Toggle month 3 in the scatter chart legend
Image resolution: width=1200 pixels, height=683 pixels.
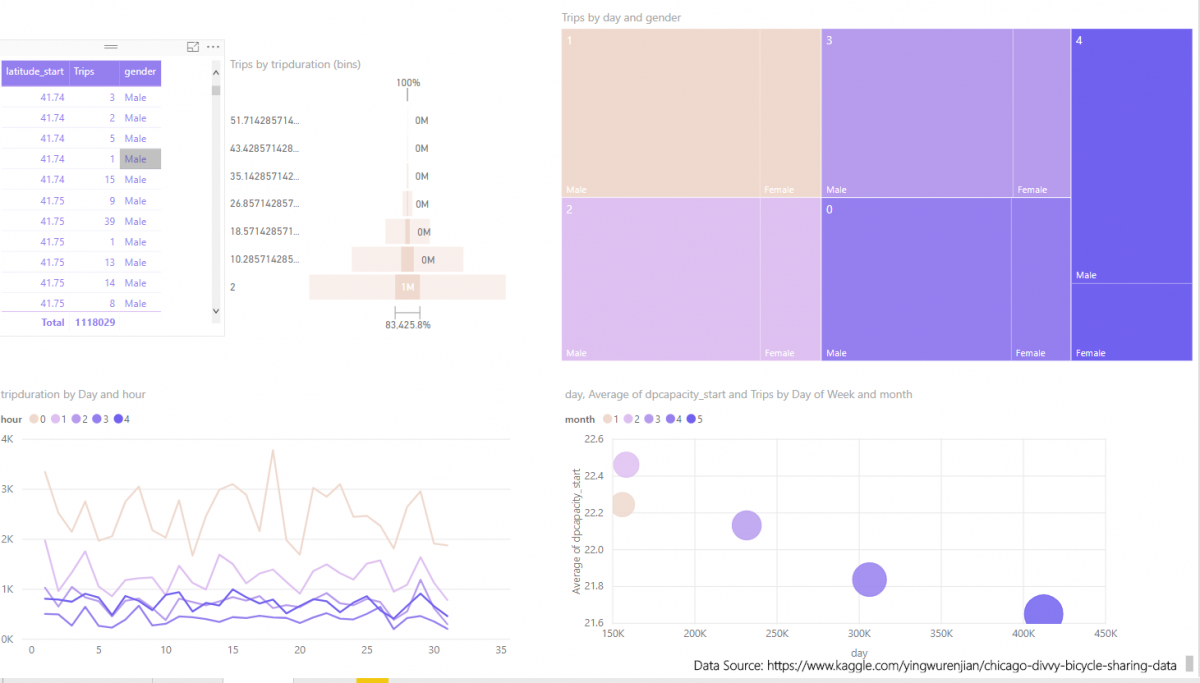pyautogui.click(x=648, y=419)
